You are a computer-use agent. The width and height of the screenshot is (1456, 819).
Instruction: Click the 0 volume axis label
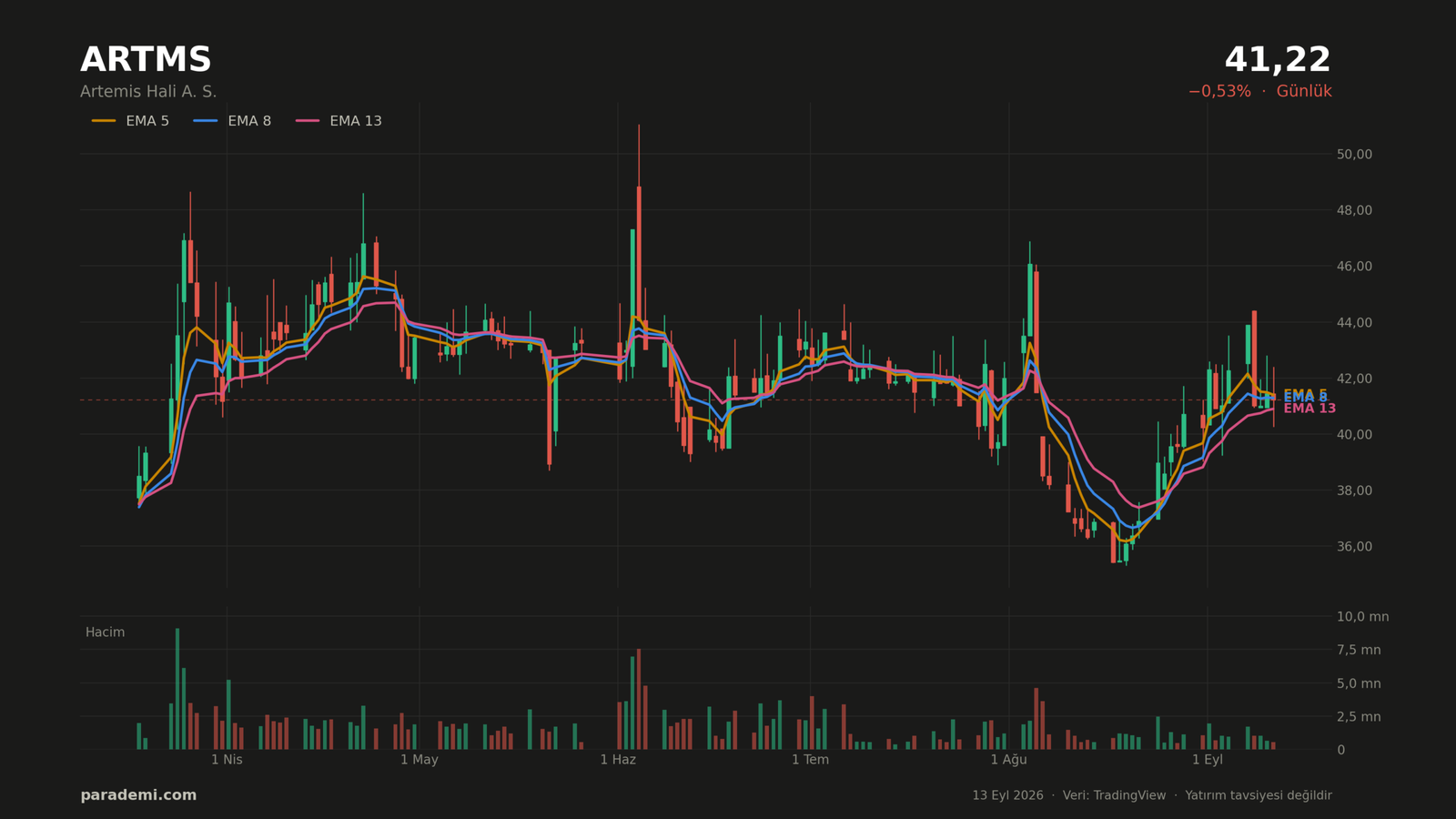pyautogui.click(x=1340, y=750)
